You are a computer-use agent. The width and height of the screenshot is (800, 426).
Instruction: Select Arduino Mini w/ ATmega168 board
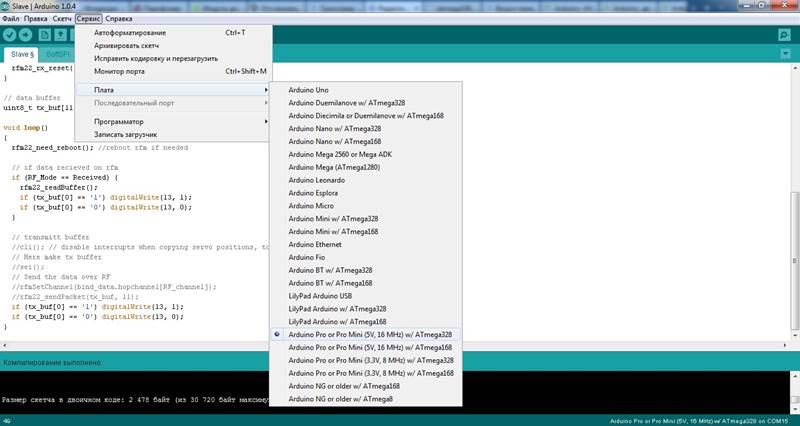(366, 232)
